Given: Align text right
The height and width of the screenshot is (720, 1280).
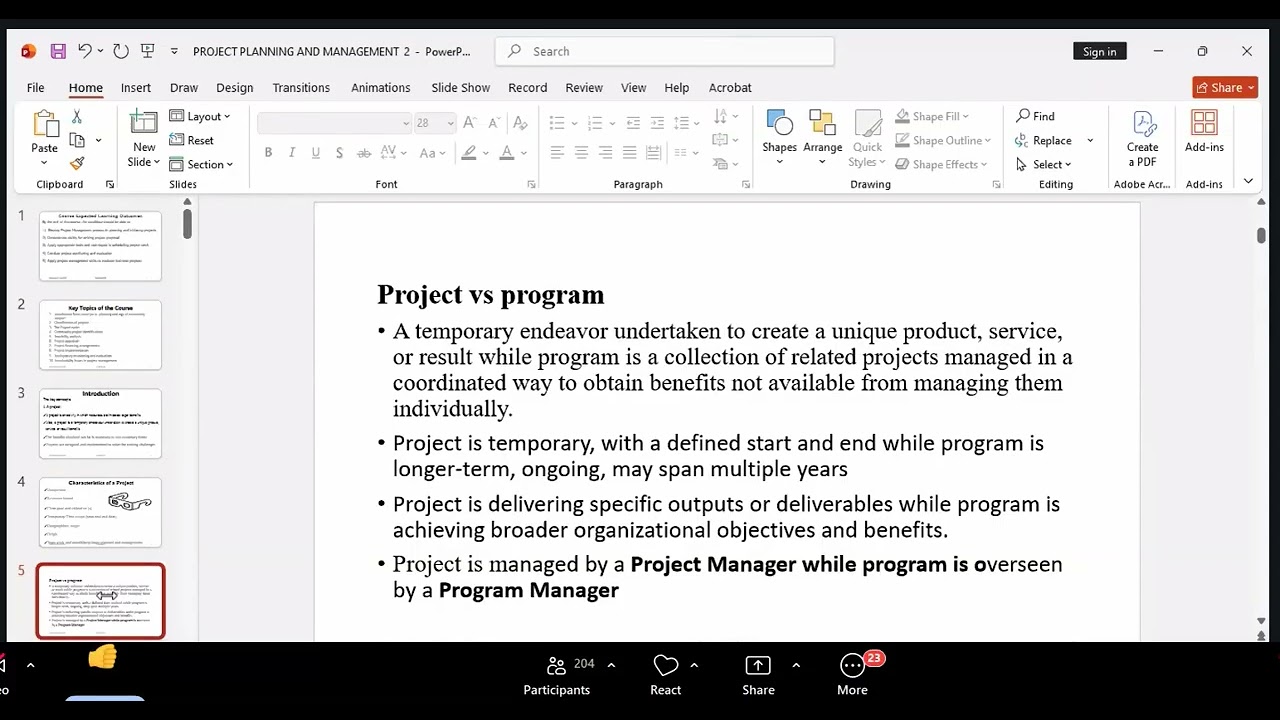Looking at the screenshot, I should [x=605, y=153].
